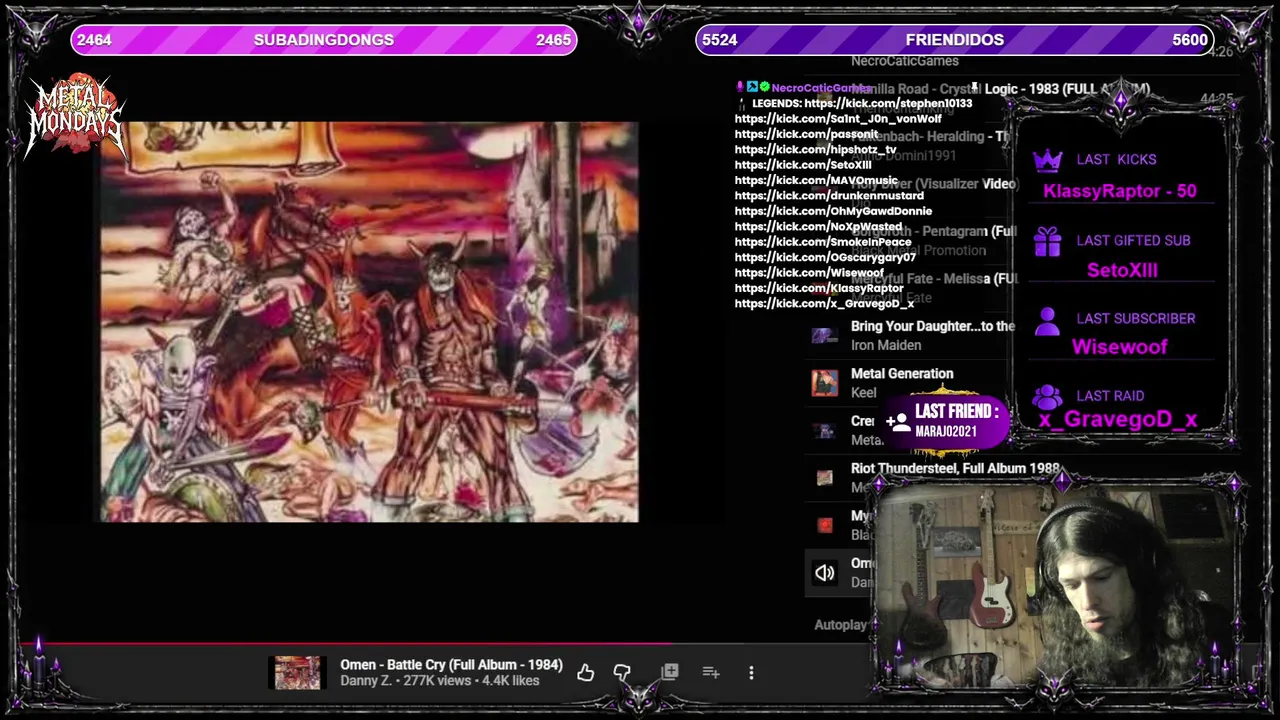Open the kick.com/x_GravegoD_x chat link
Screen dimensions: 1280x720
click(824, 304)
